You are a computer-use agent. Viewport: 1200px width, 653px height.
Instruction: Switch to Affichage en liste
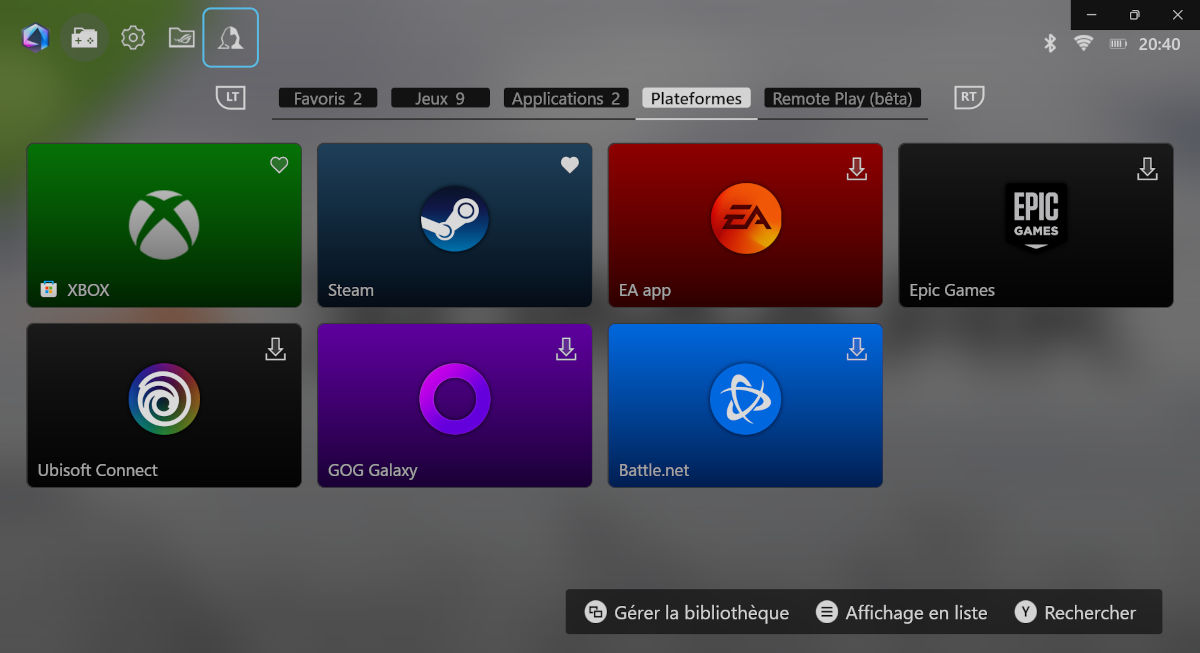902,613
